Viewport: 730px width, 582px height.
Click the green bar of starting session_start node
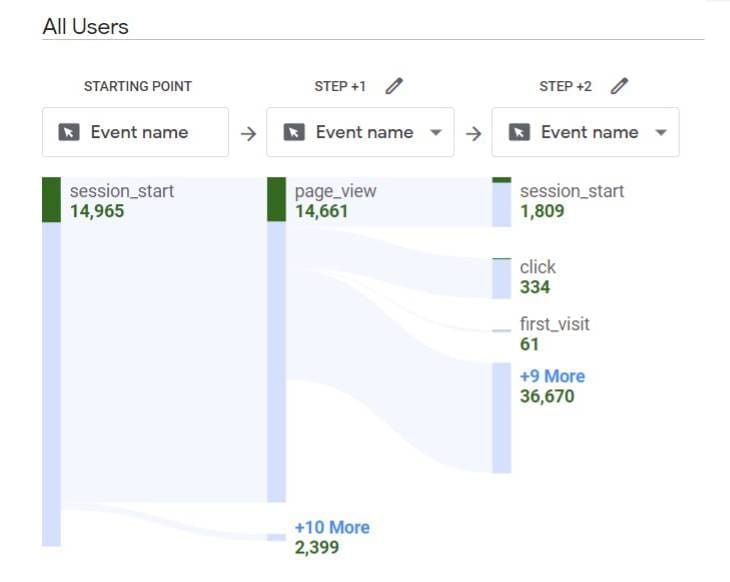click(51, 200)
